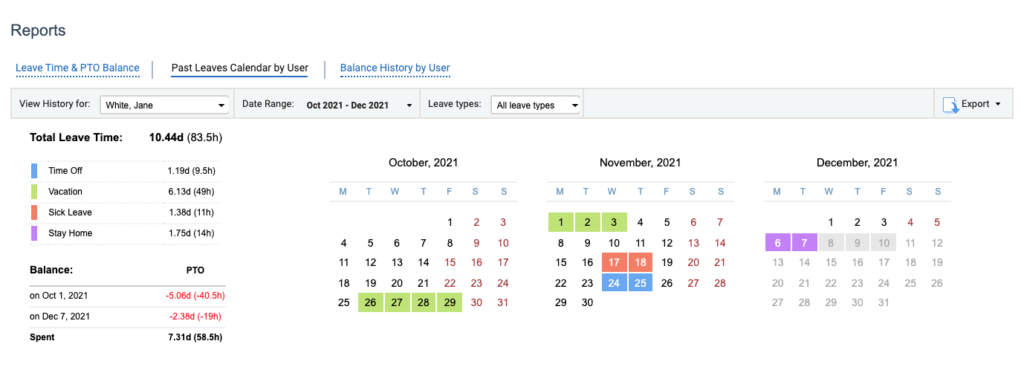Click the on Dec 7, 2021 row label

pyautogui.click(x=59, y=316)
